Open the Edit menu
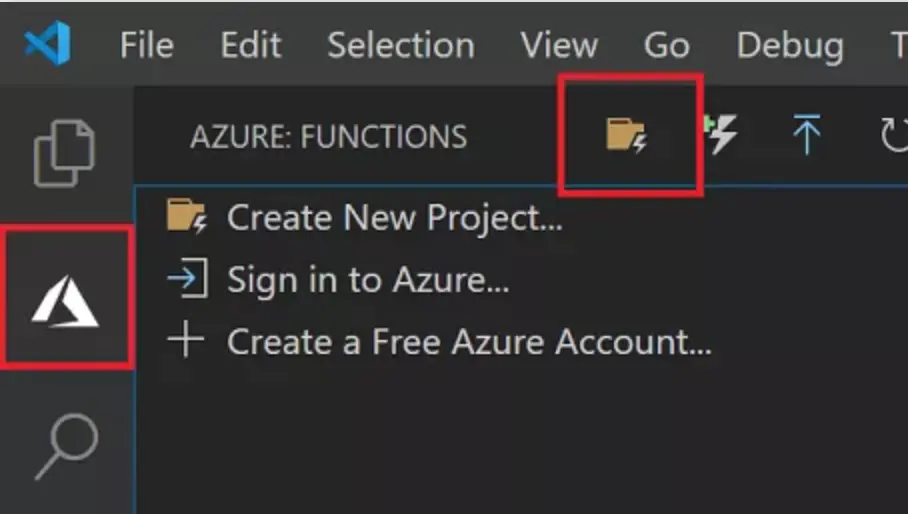The height and width of the screenshot is (514, 908). (x=251, y=46)
